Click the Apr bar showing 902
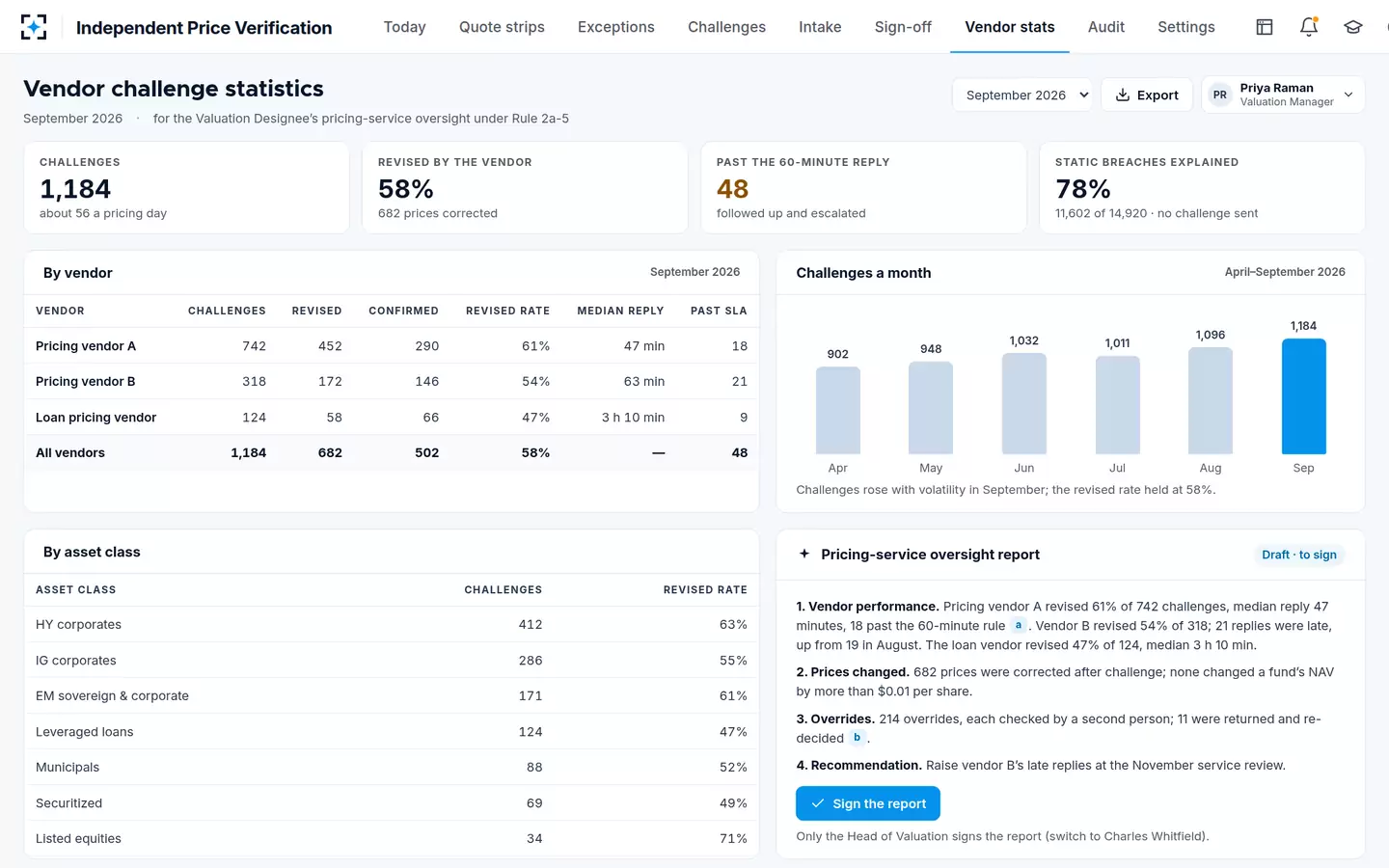Screen dimensions: 1389x868 pos(837,410)
